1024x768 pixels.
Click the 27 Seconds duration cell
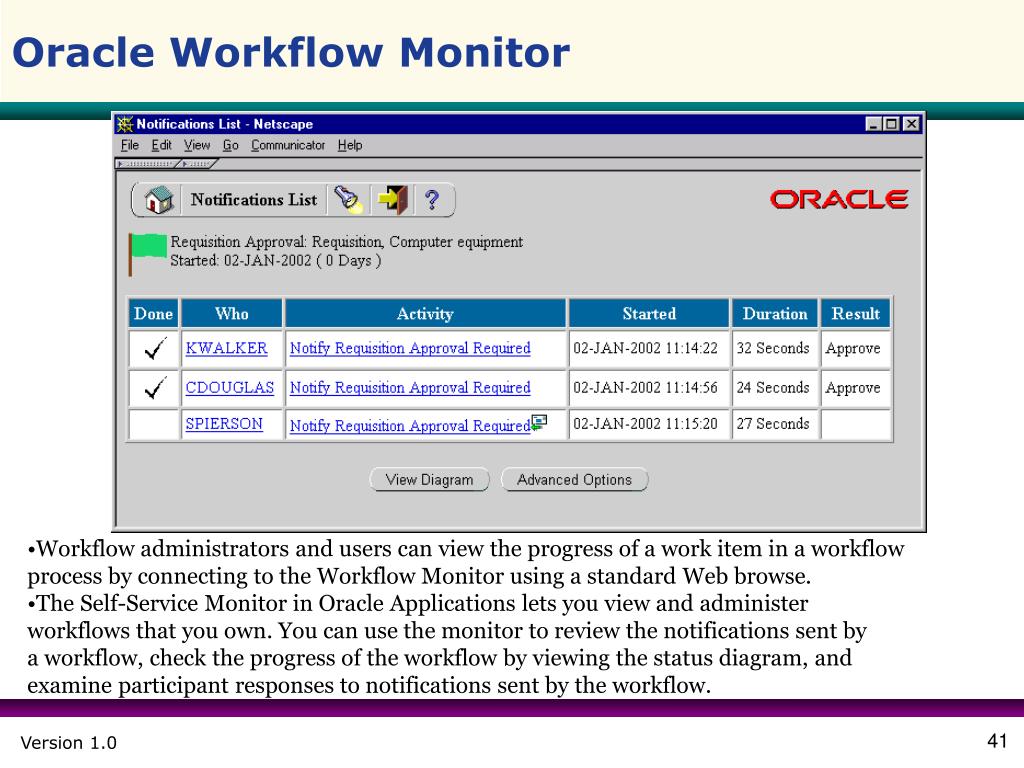[773, 424]
